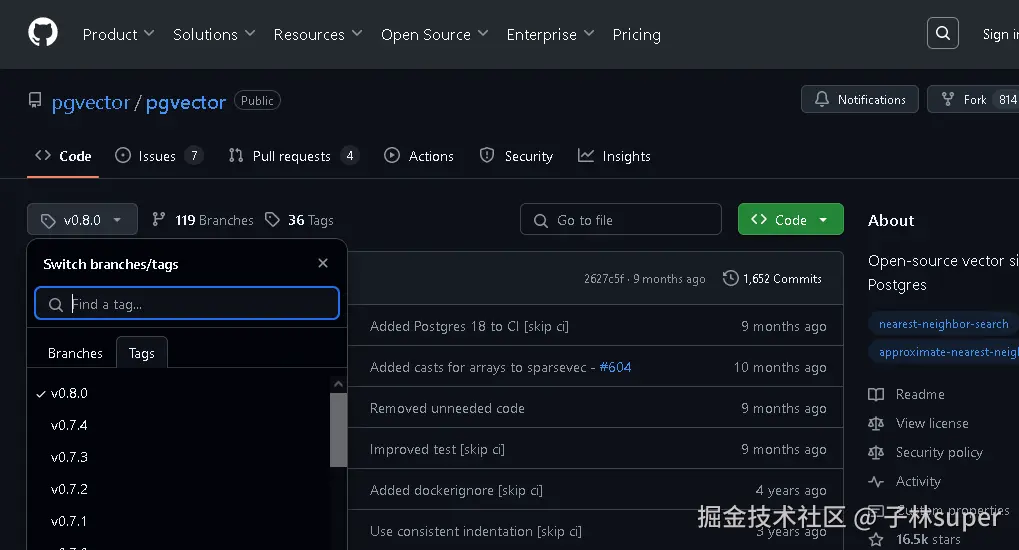Image resolution: width=1019 pixels, height=550 pixels.
Task: Open 1,652 Commits history
Action: point(772,278)
